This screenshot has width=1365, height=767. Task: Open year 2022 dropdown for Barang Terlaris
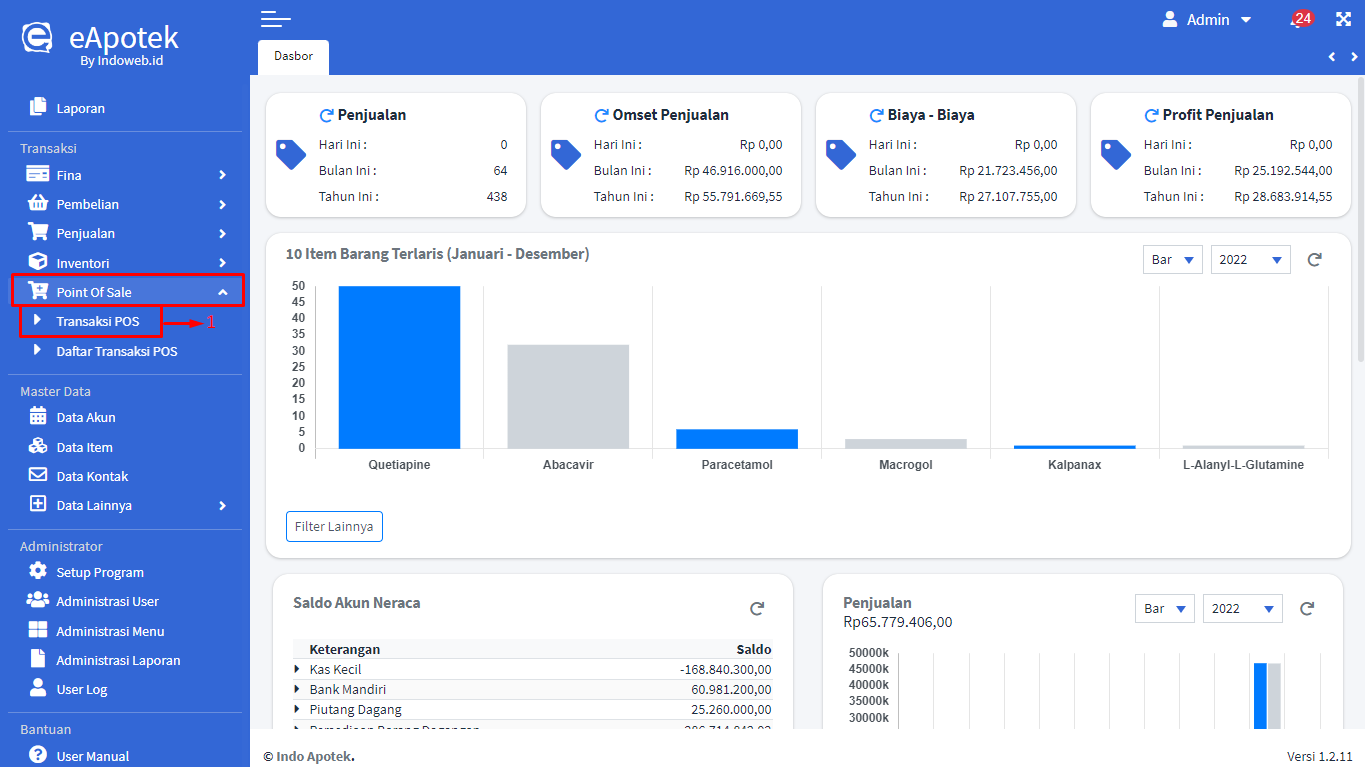(x=1250, y=260)
